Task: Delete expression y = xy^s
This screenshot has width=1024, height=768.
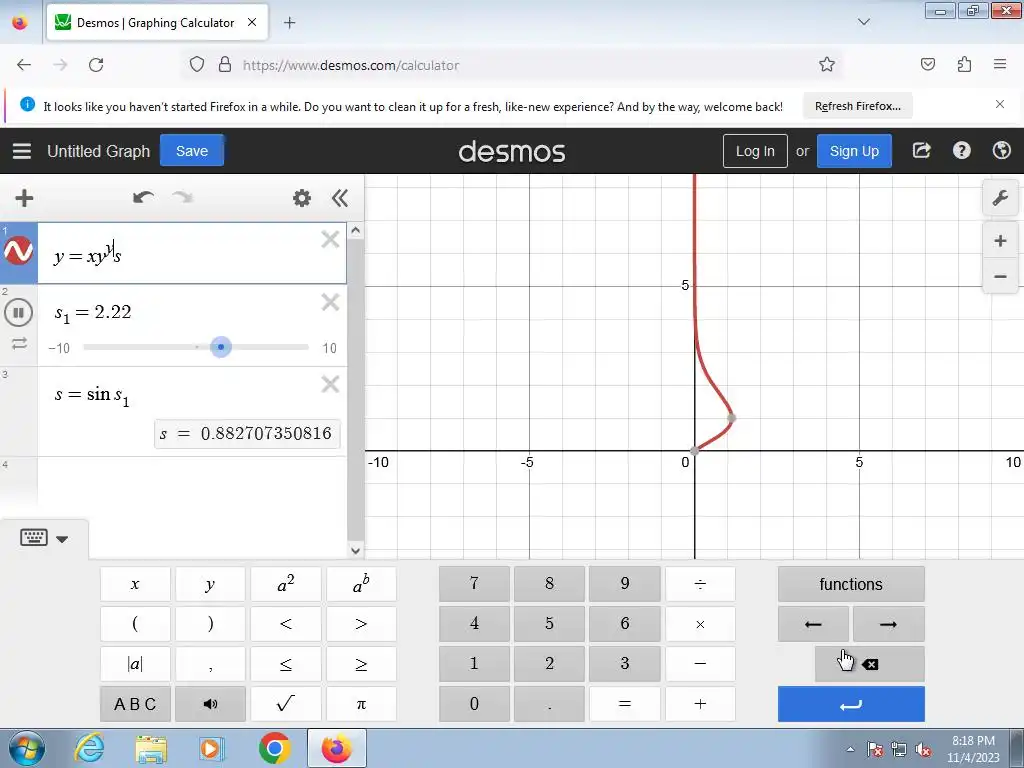Action: (x=330, y=240)
